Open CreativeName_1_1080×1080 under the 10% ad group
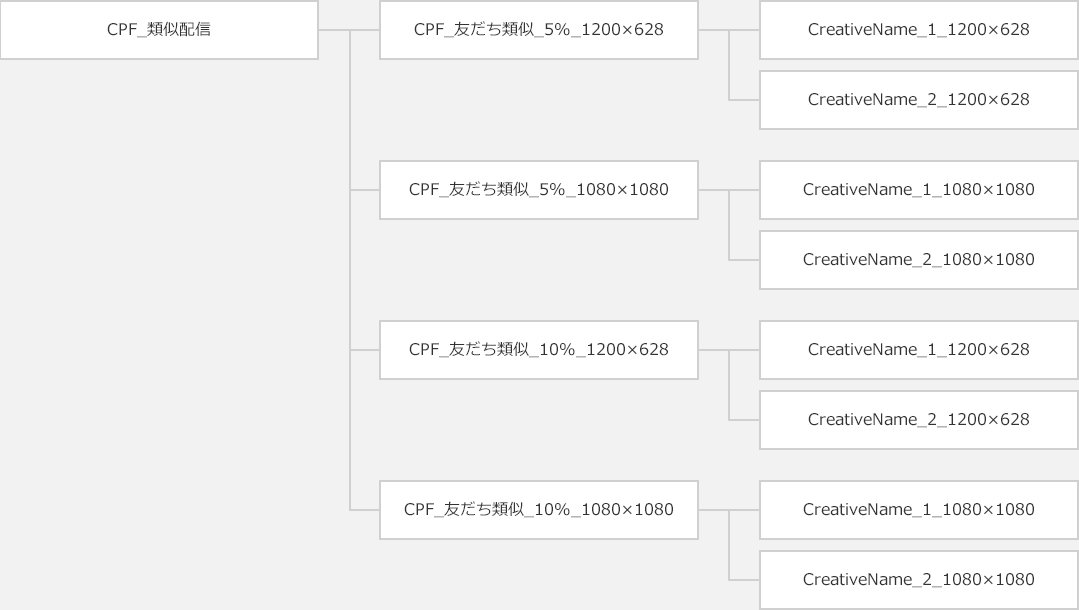The height and width of the screenshot is (610, 1079). tap(919, 510)
